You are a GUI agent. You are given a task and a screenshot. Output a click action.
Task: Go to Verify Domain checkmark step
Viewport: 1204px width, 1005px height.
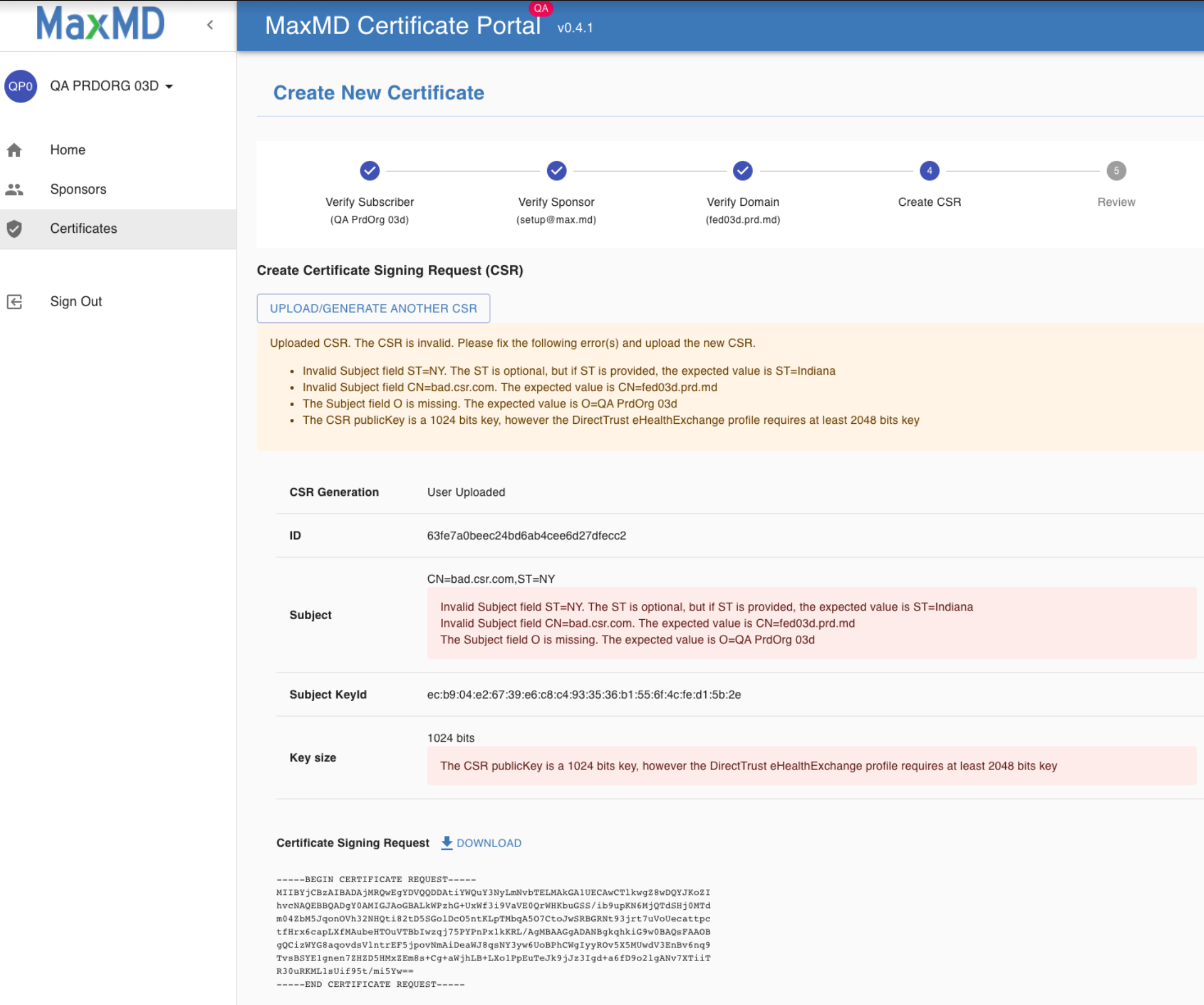[x=743, y=171]
